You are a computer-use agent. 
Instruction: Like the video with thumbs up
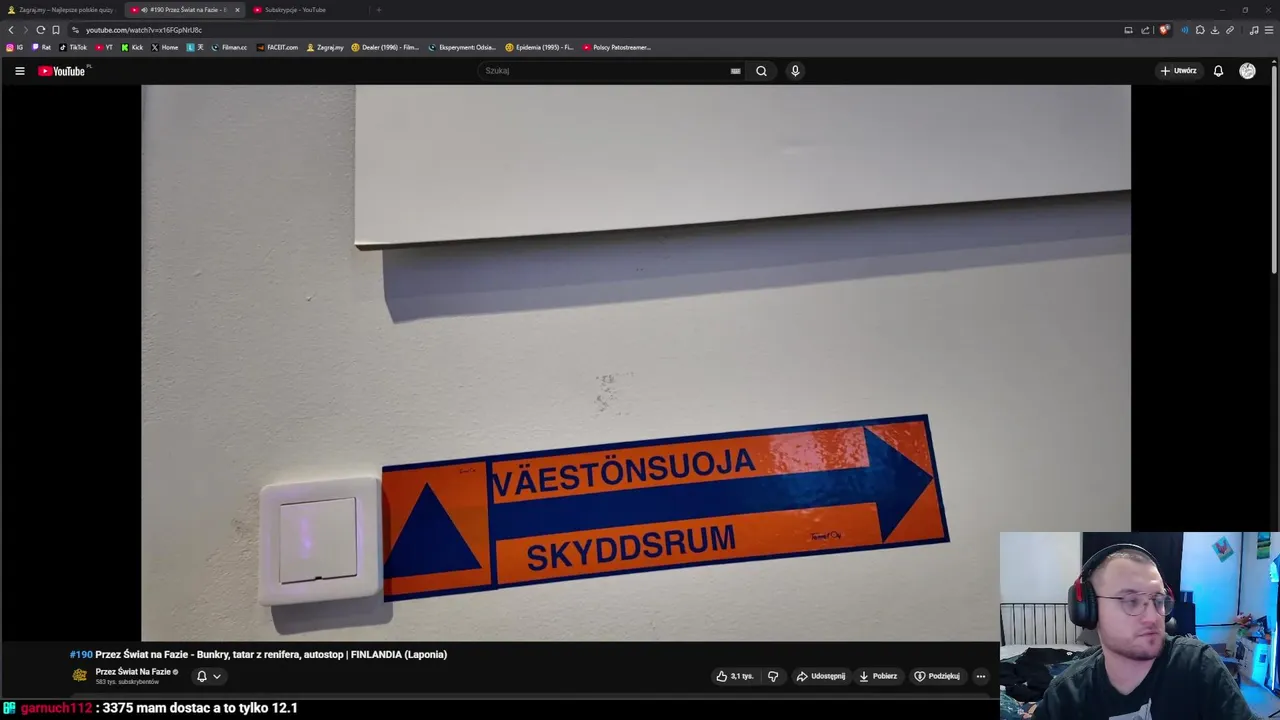[x=735, y=676]
